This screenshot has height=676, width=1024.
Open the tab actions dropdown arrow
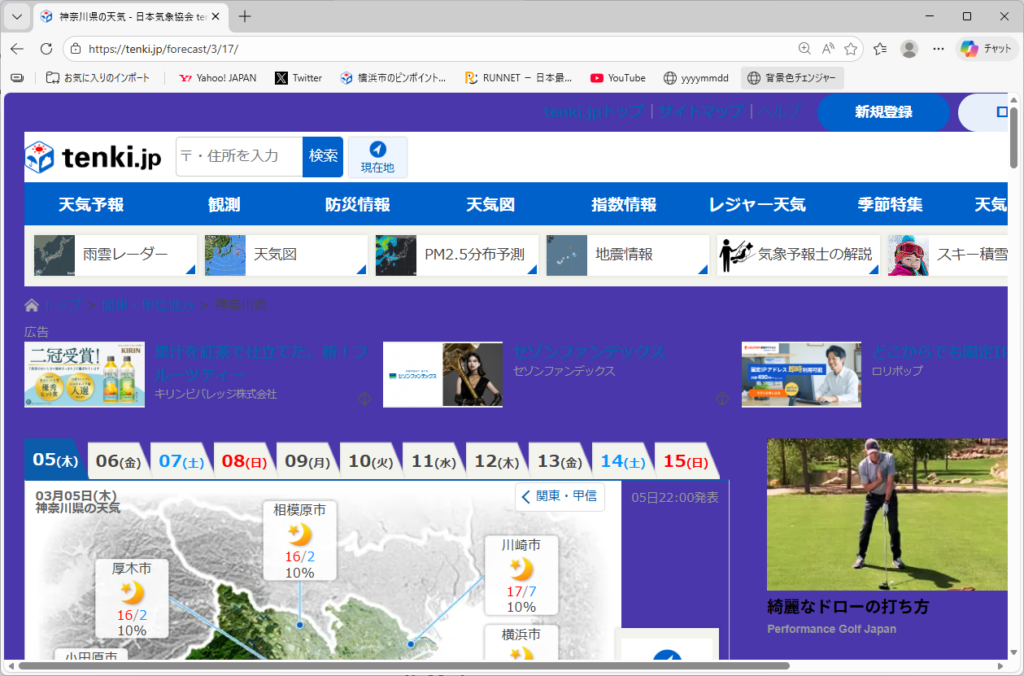(17, 16)
